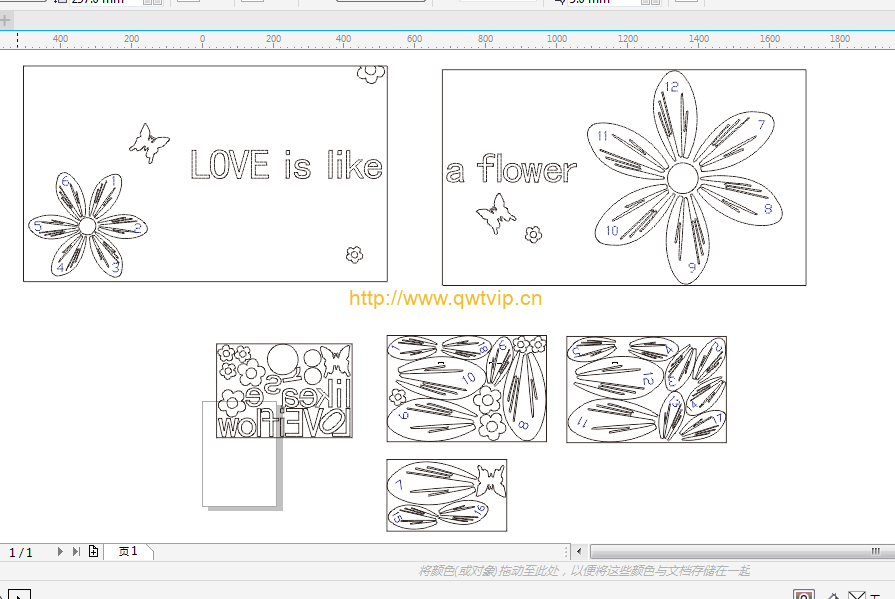Go to the next page arrow

point(60,552)
